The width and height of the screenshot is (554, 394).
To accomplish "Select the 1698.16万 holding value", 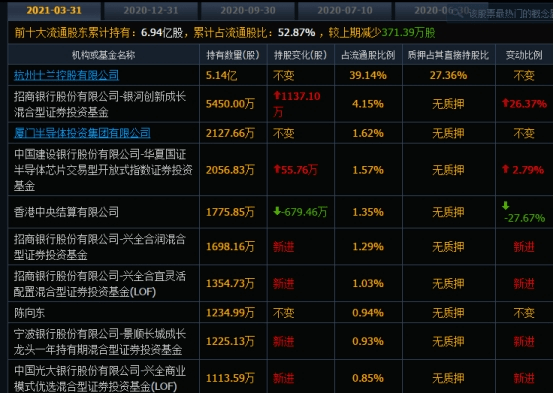I will (x=230, y=247).
